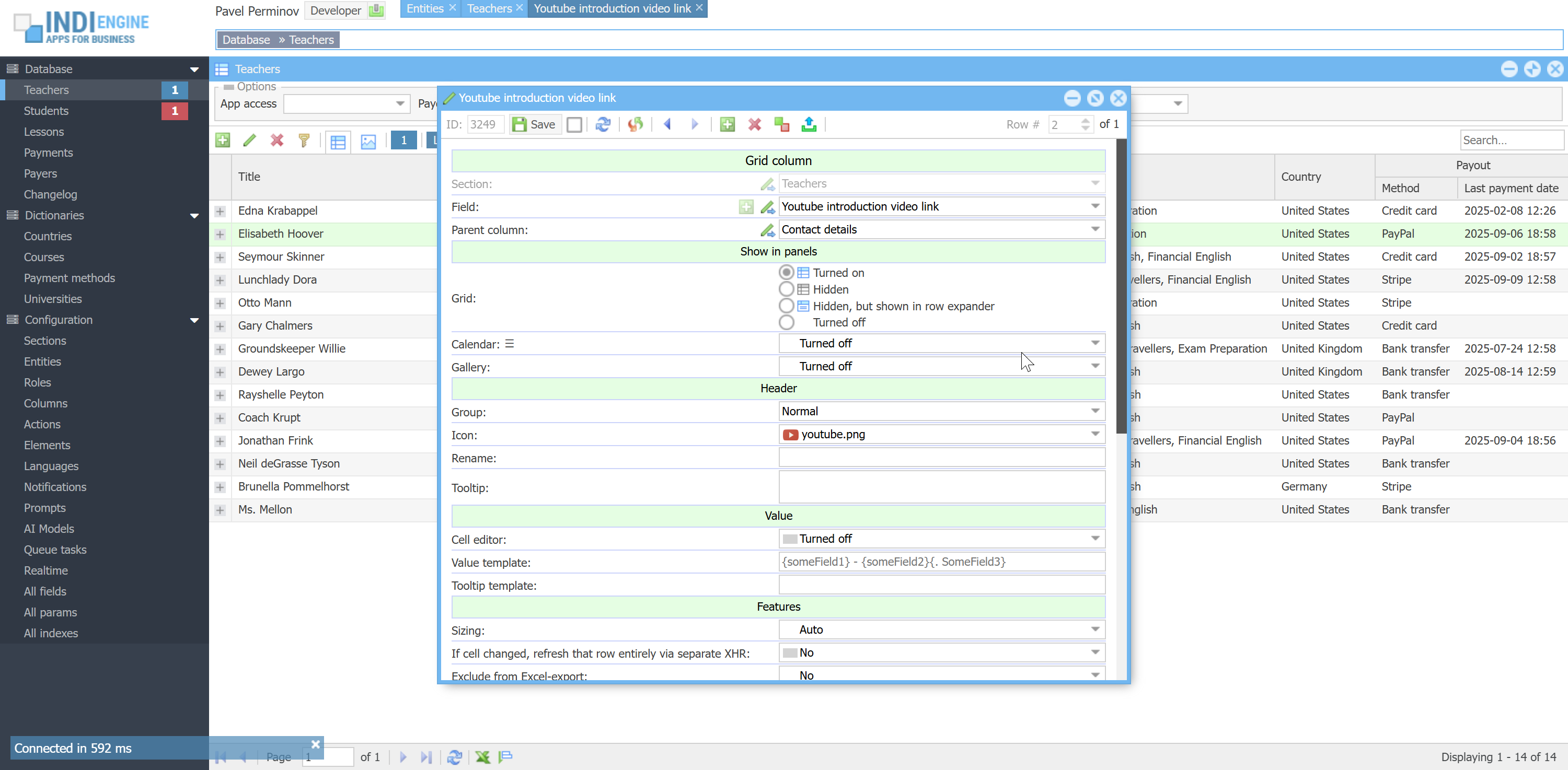Choose the Turned off grid radio option
The height and width of the screenshot is (770, 1568).
point(787,322)
